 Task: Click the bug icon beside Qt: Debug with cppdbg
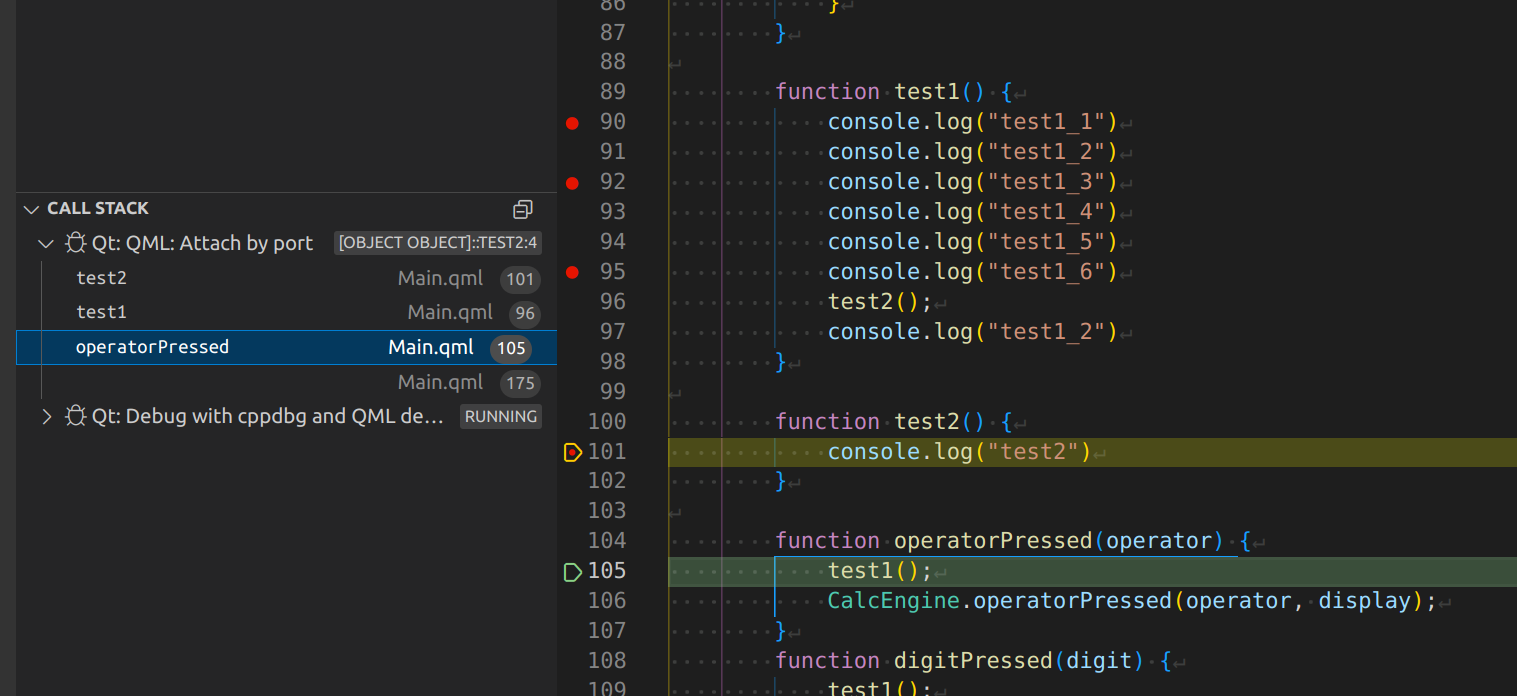[75, 415]
